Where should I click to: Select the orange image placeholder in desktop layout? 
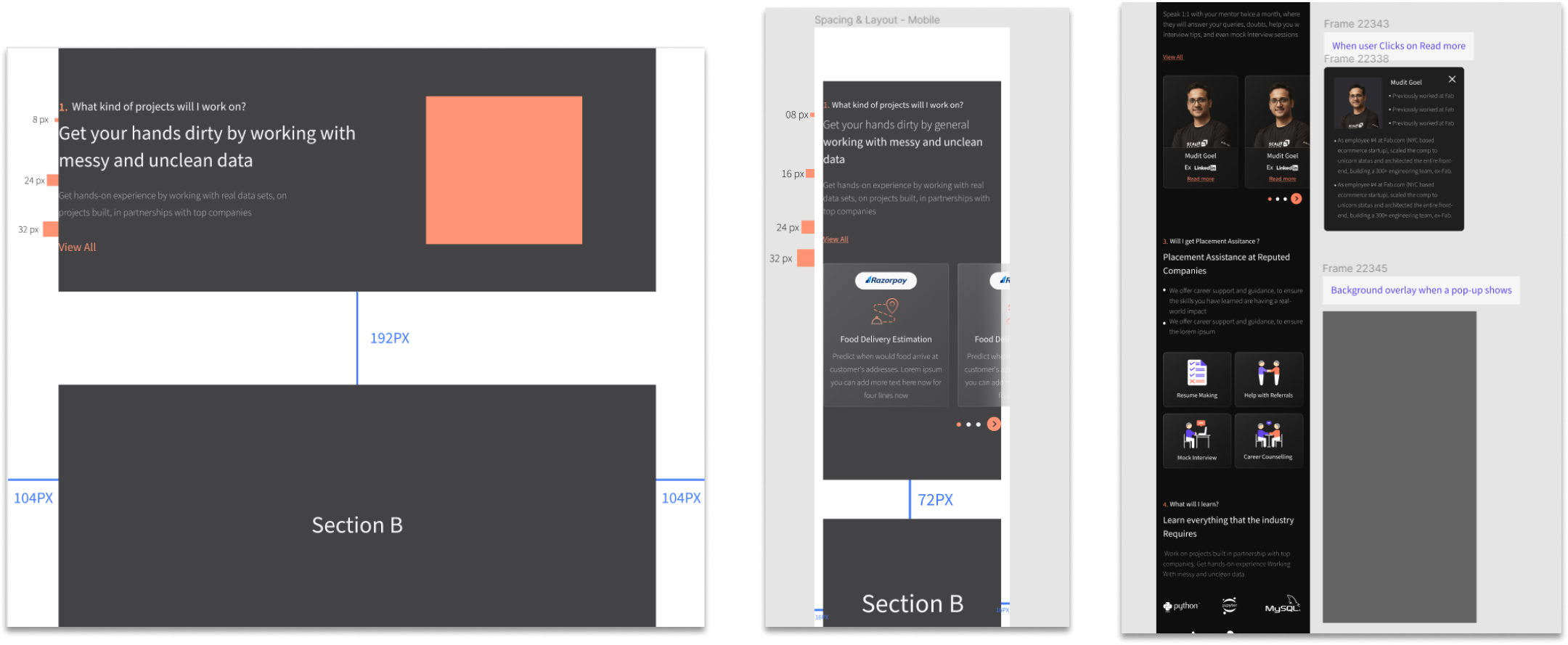[x=504, y=170]
